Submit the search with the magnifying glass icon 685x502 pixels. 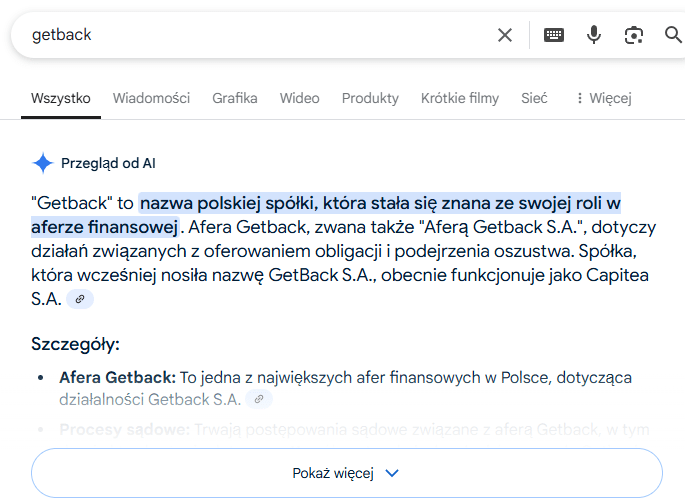[x=673, y=35]
